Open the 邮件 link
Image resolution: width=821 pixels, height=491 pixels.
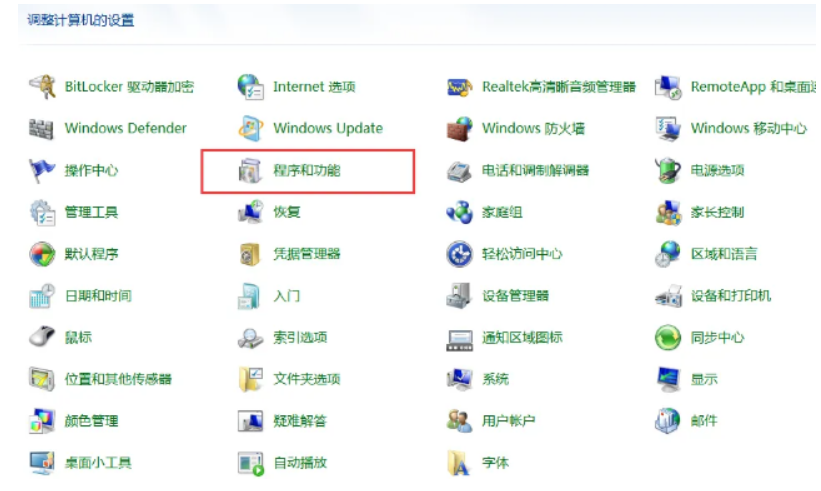coord(704,421)
